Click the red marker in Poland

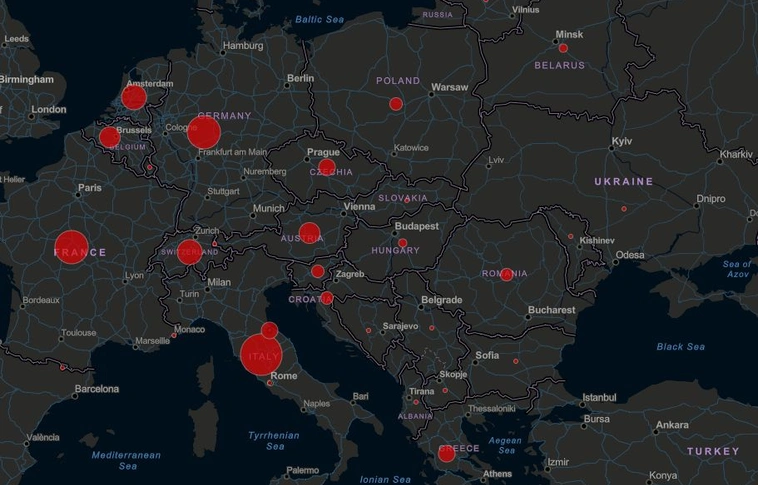396,104
